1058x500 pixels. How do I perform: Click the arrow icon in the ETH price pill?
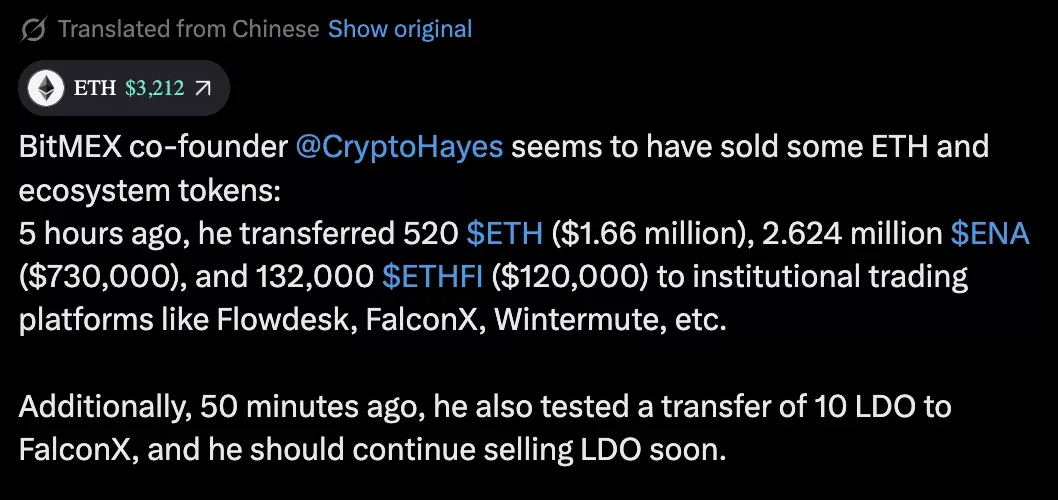click(203, 89)
